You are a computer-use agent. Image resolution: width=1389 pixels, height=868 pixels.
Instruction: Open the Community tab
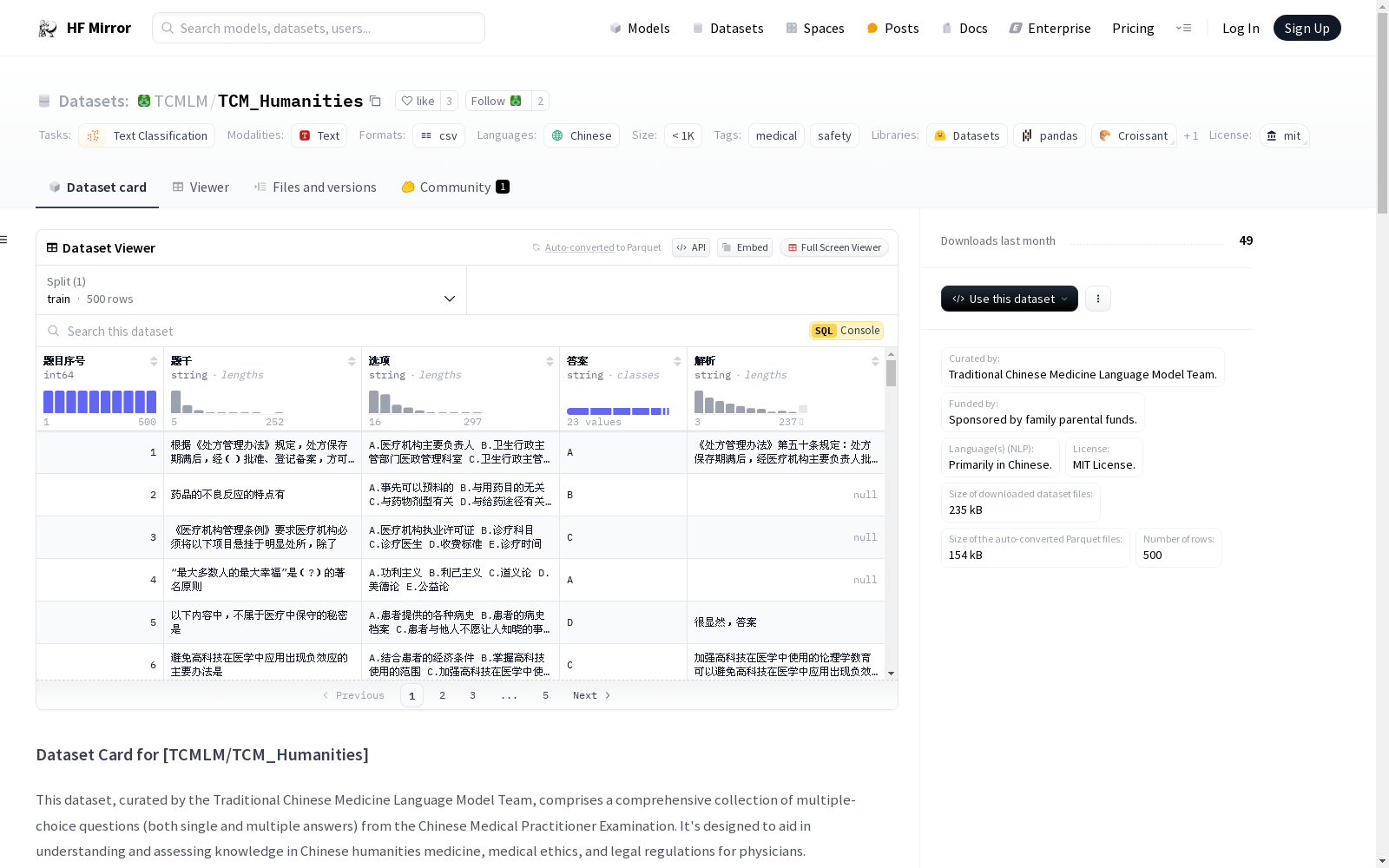point(455,187)
